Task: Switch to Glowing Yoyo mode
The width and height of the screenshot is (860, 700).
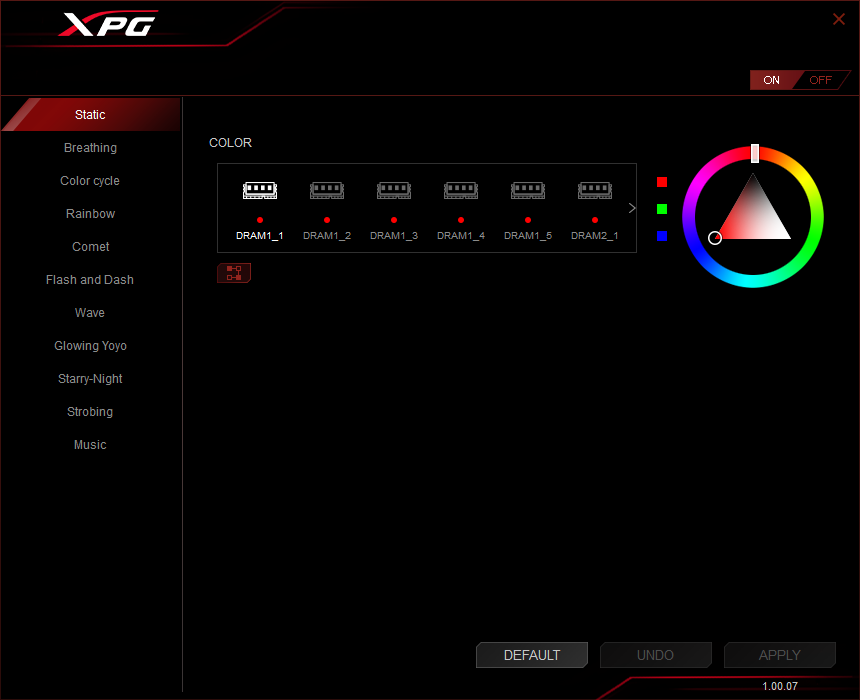Action: pos(90,346)
